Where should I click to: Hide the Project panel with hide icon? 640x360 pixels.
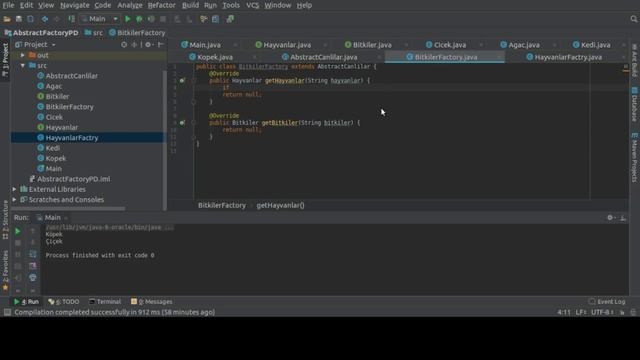point(161,44)
